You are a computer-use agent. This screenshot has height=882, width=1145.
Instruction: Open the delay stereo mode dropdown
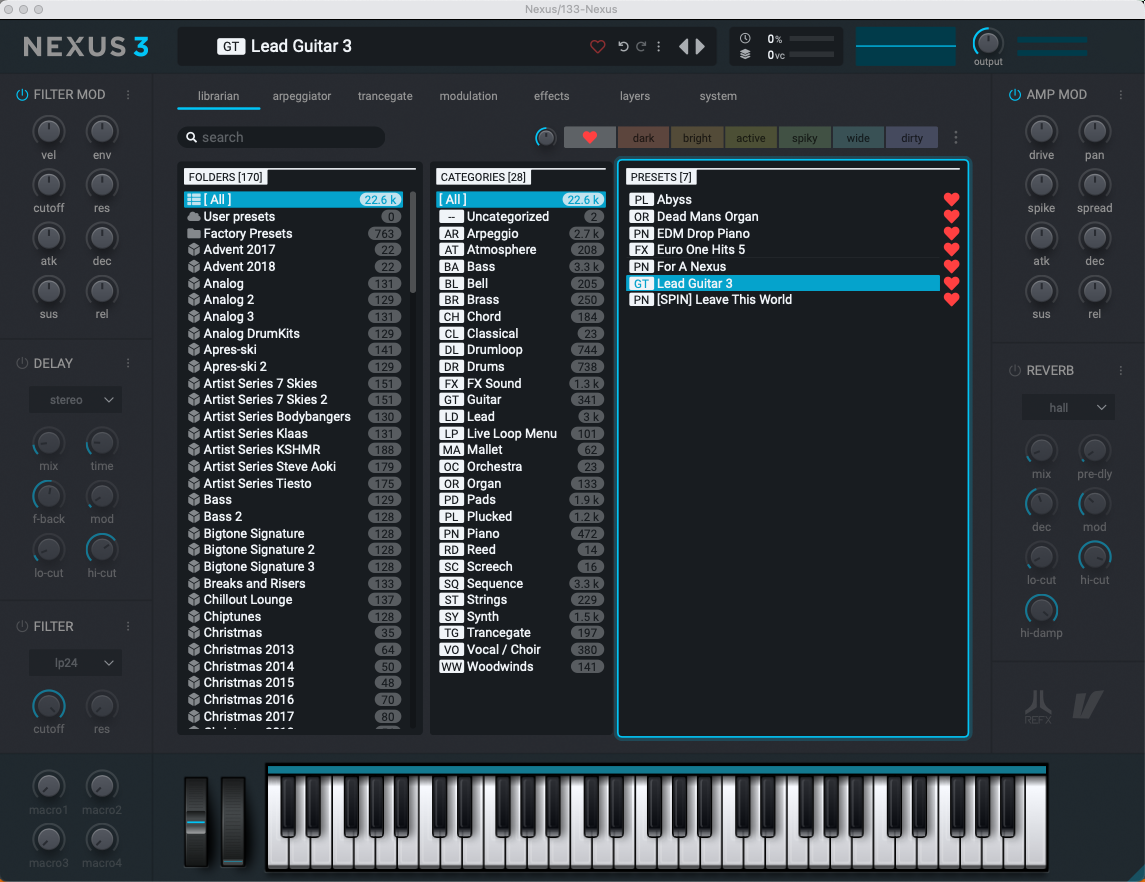tap(76, 400)
